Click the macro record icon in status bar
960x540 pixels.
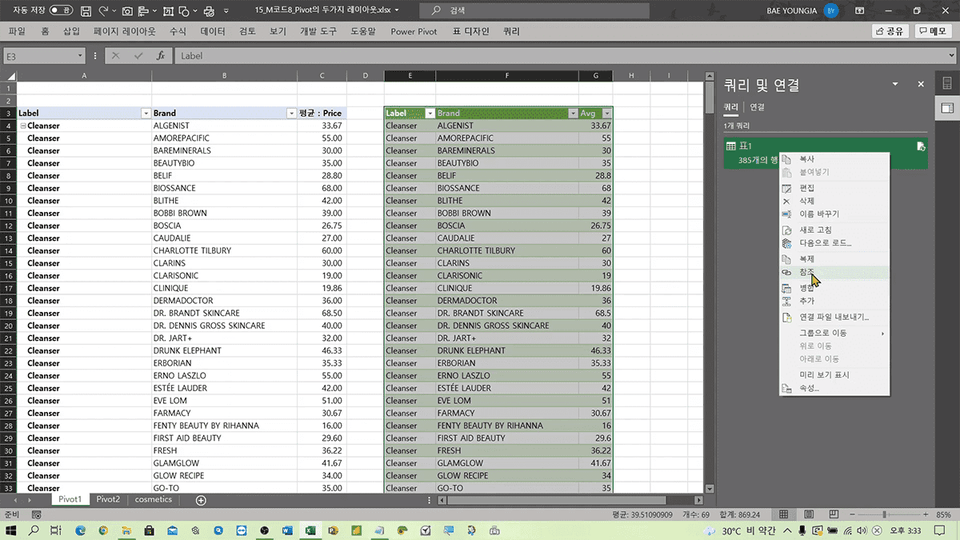(x=37, y=515)
